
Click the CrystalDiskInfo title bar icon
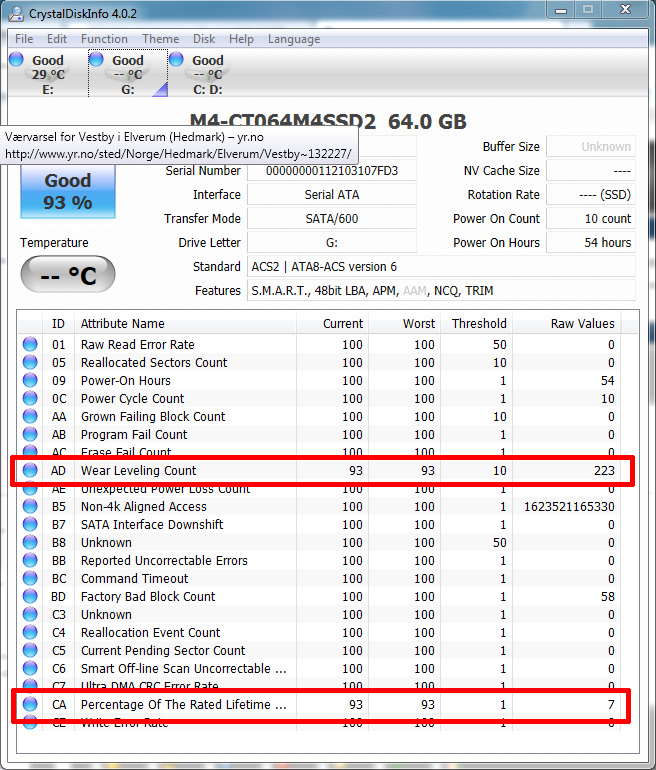[16, 13]
